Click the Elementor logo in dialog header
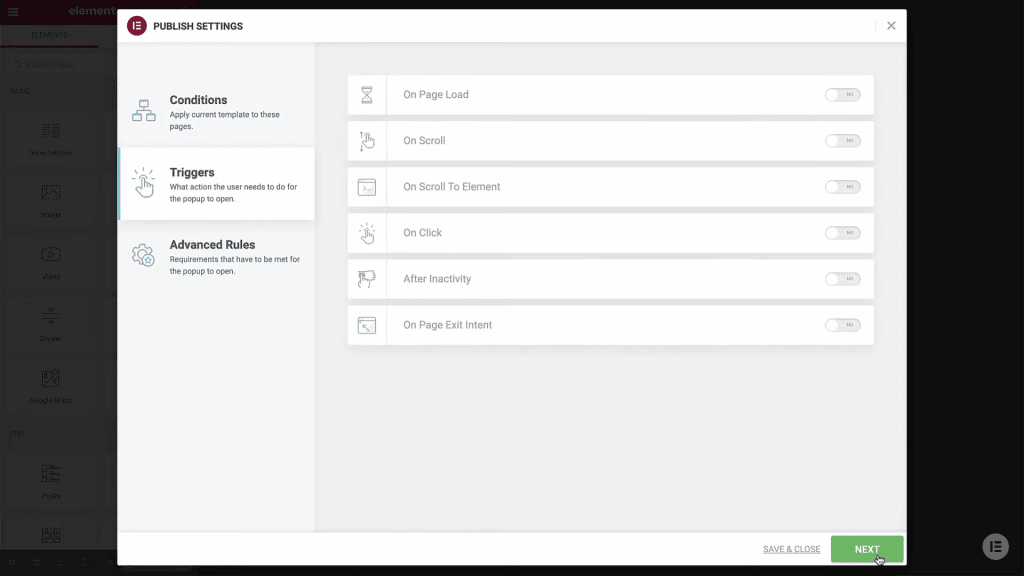This screenshot has width=1024, height=576. (x=136, y=26)
